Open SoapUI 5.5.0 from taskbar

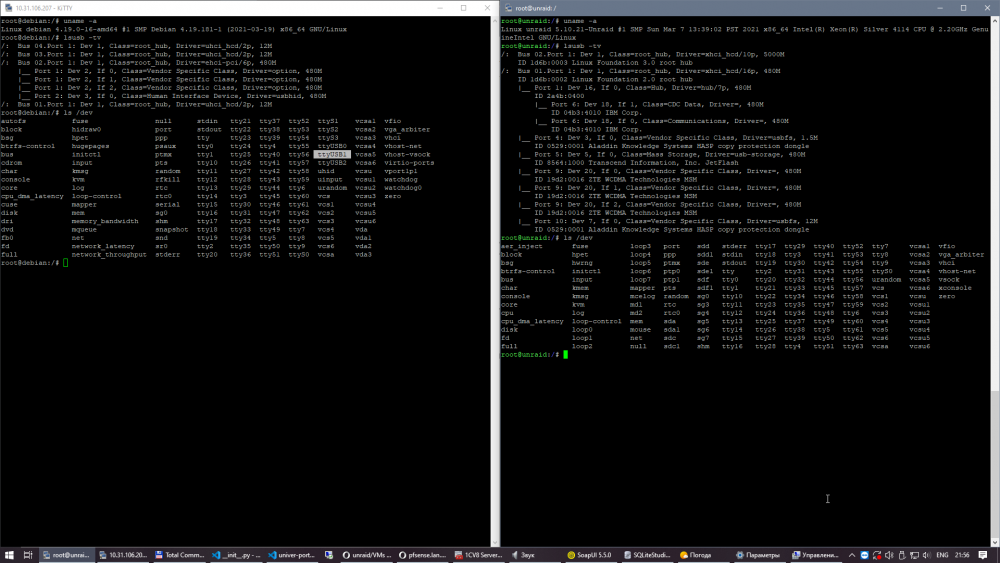pos(590,555)
